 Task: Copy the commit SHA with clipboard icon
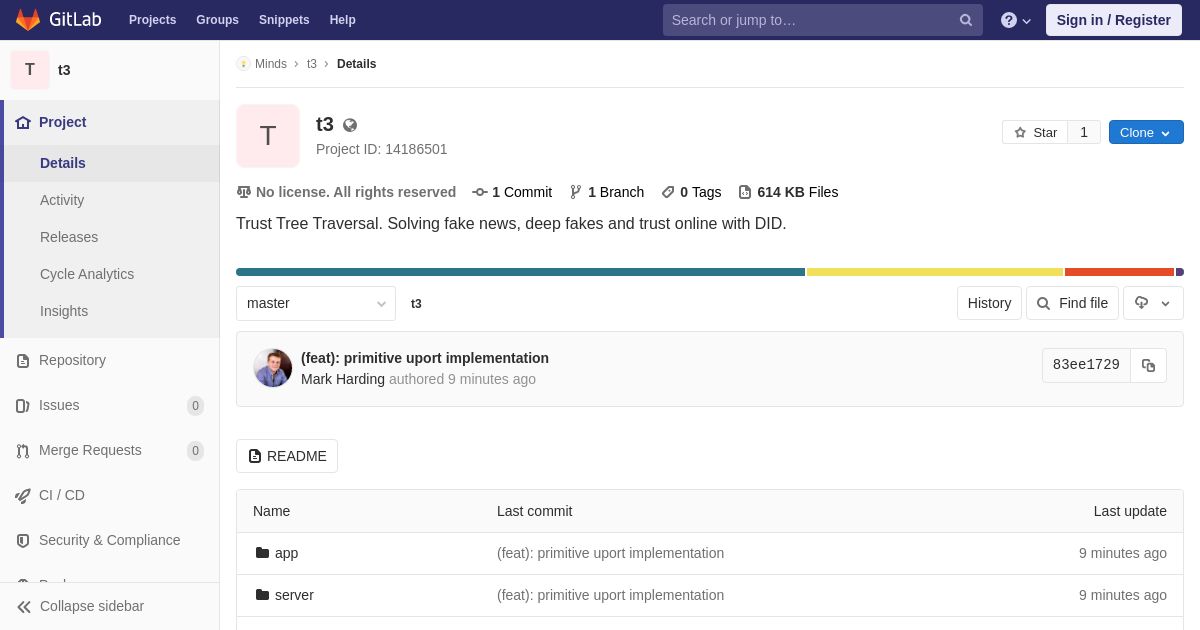point(1148,365)
